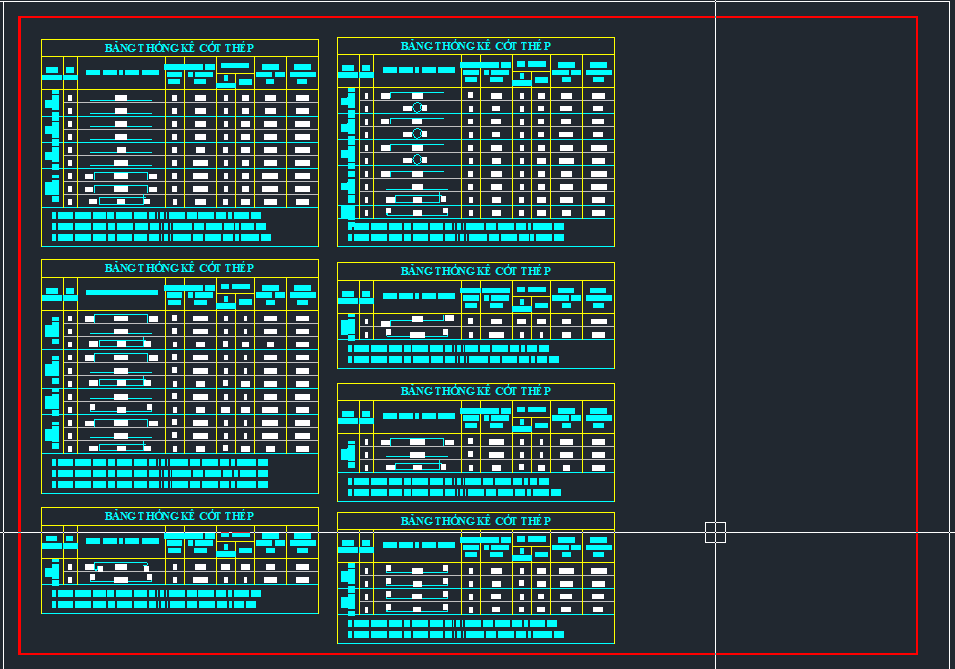The width and height of the screenshot is (955, 669).
Task: Select the wide shape-column header in bottom-right table
Action: (x=418, y=545)
